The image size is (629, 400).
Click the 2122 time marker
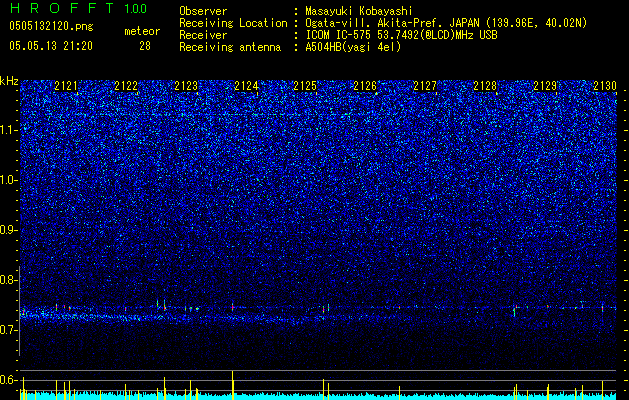(x=126, y=86)
